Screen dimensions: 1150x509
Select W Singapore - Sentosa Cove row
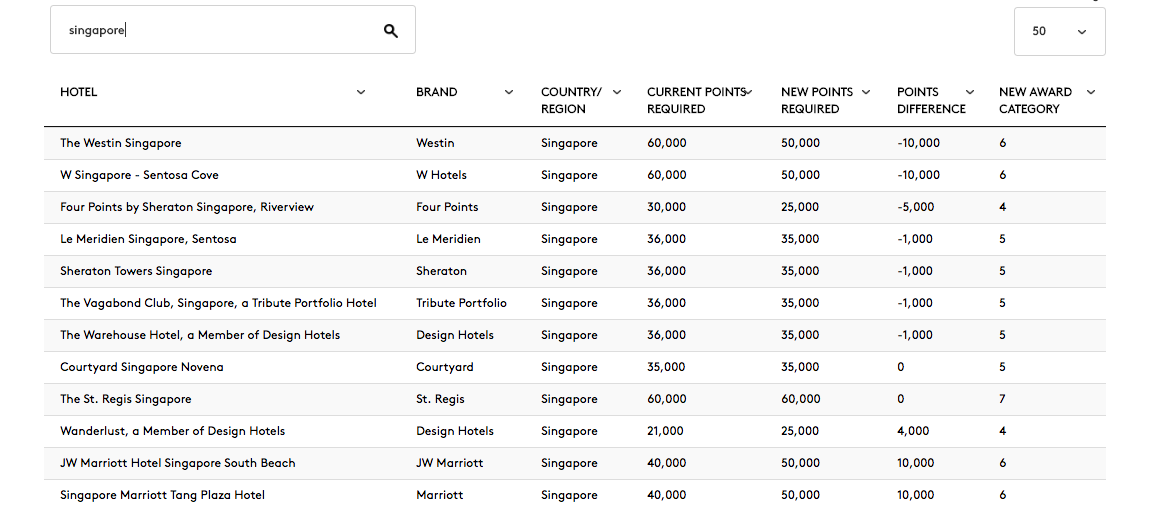click(x=575, y=175)
